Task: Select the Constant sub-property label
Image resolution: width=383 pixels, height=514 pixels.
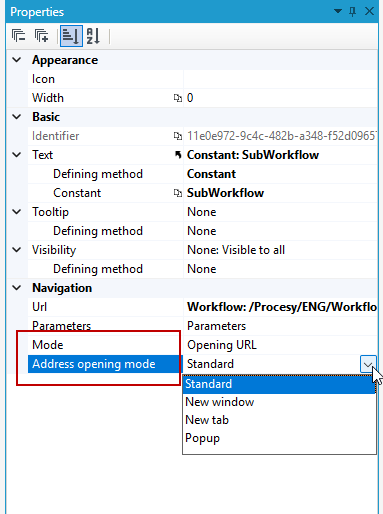Action: (77, 193)
